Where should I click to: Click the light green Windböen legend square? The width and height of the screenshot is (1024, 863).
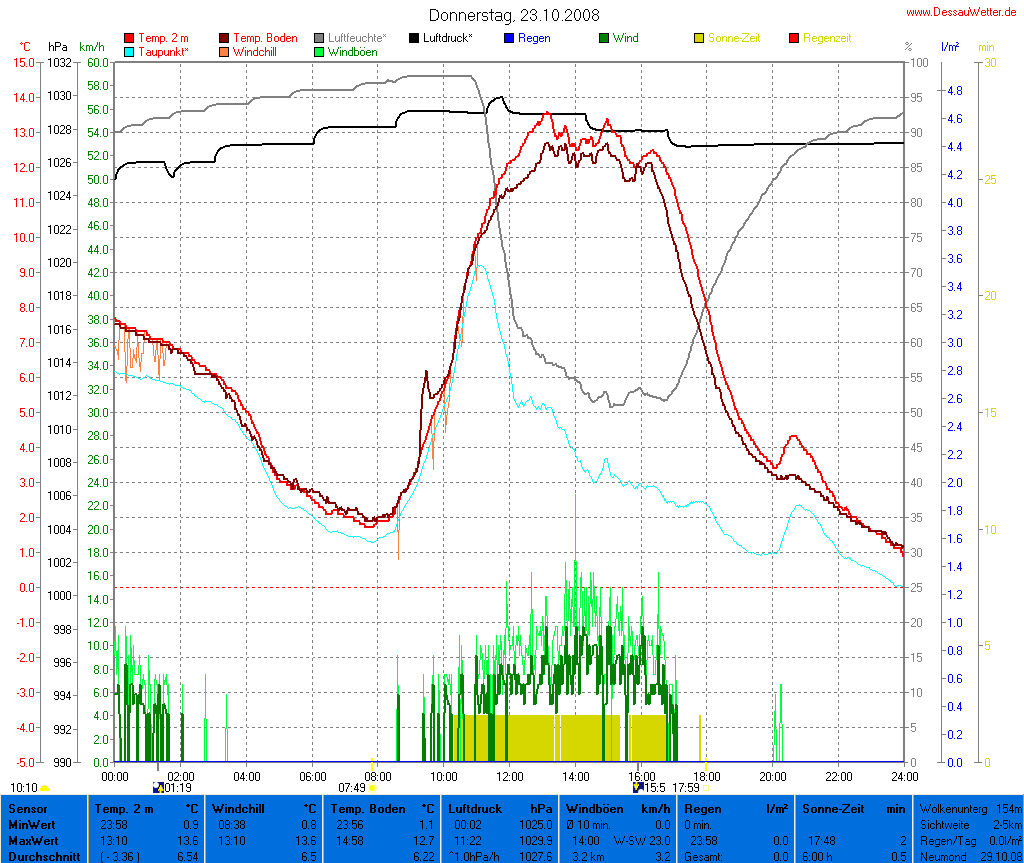(319, 51)
